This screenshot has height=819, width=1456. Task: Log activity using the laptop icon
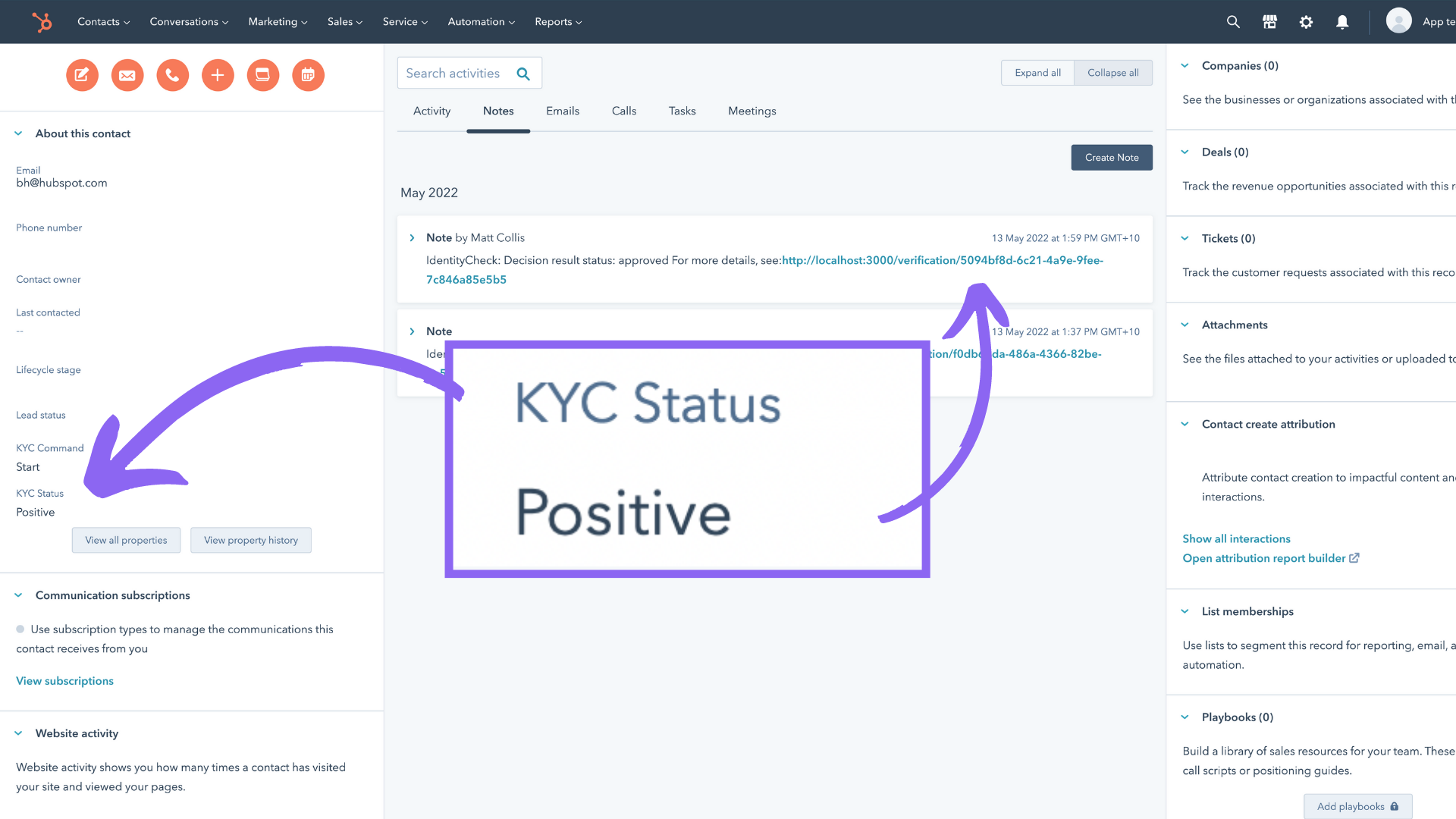(262, 75)
